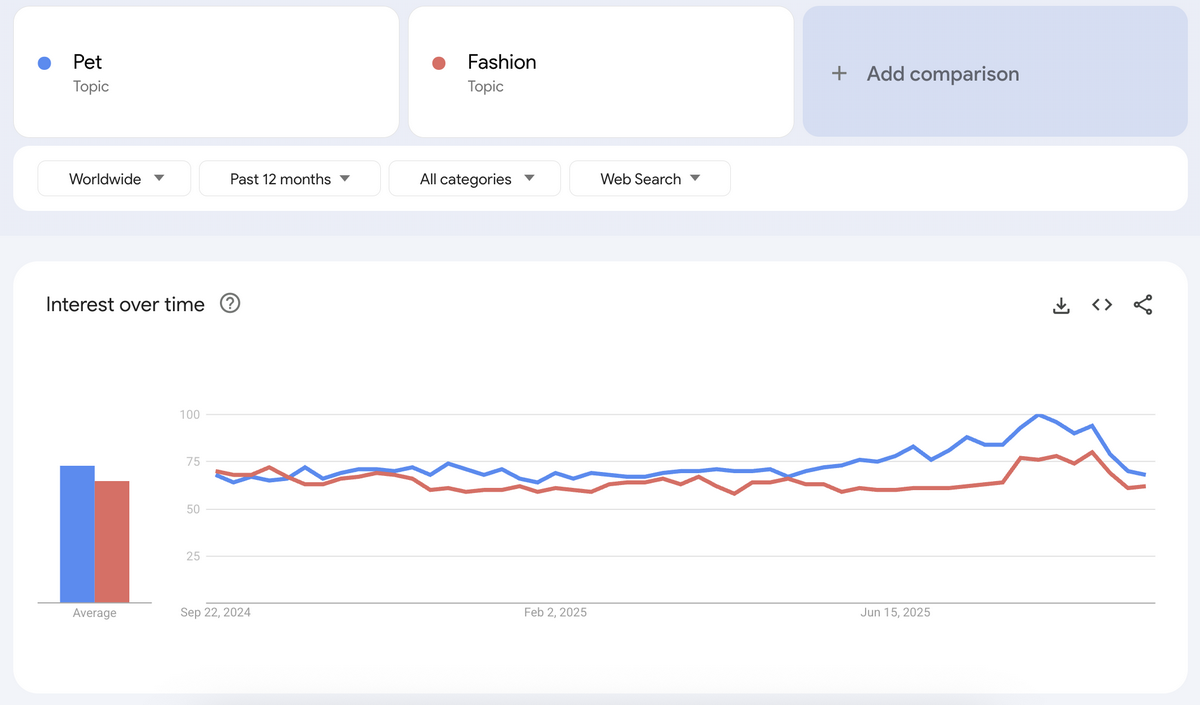Image resolution: width=1200 pixels, height=705 pixels.
Task: Click the Sep 22, 2024 axis label
Action: 216,612
